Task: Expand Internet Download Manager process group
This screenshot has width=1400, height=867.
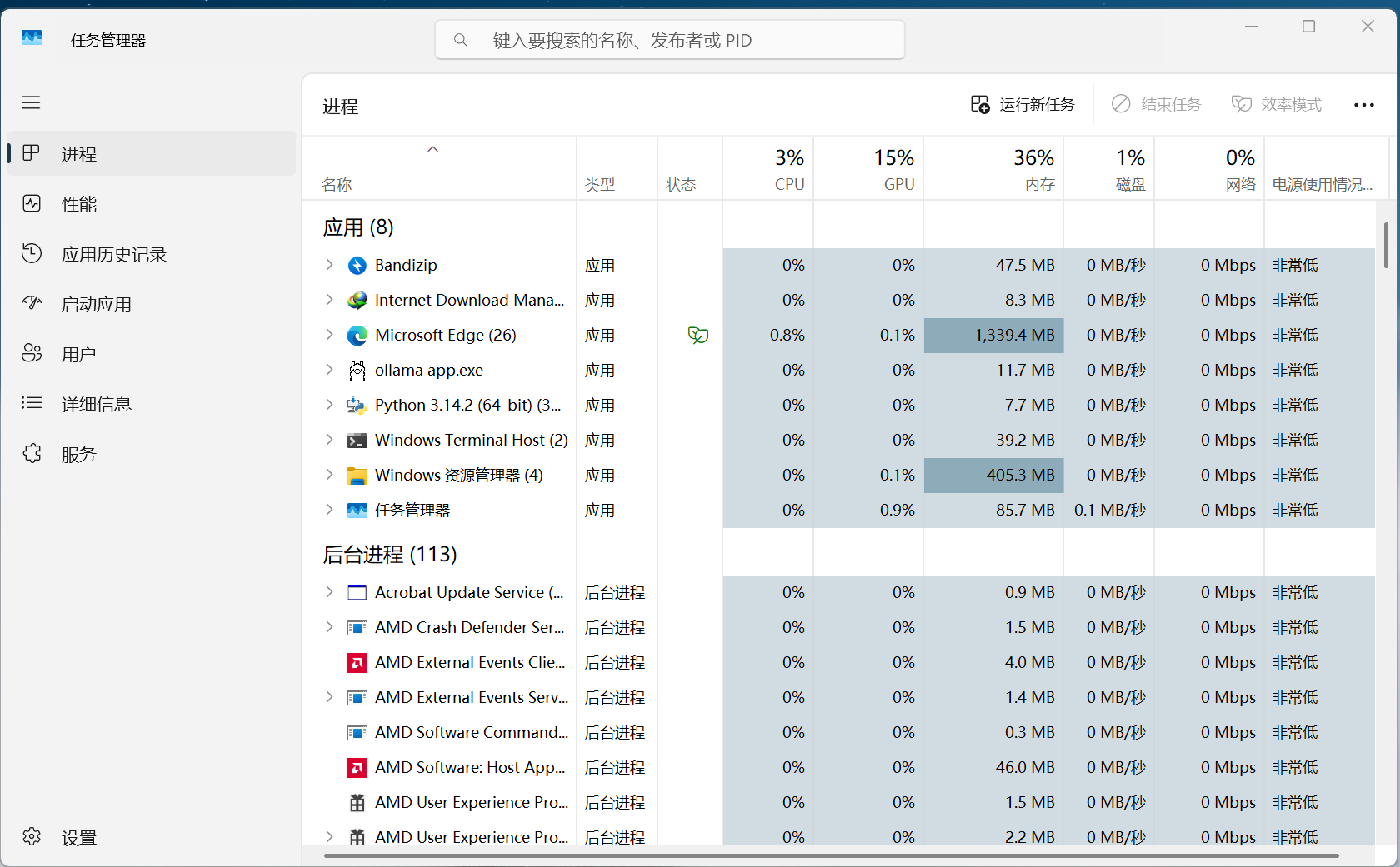Action: (x=330, y=300)
